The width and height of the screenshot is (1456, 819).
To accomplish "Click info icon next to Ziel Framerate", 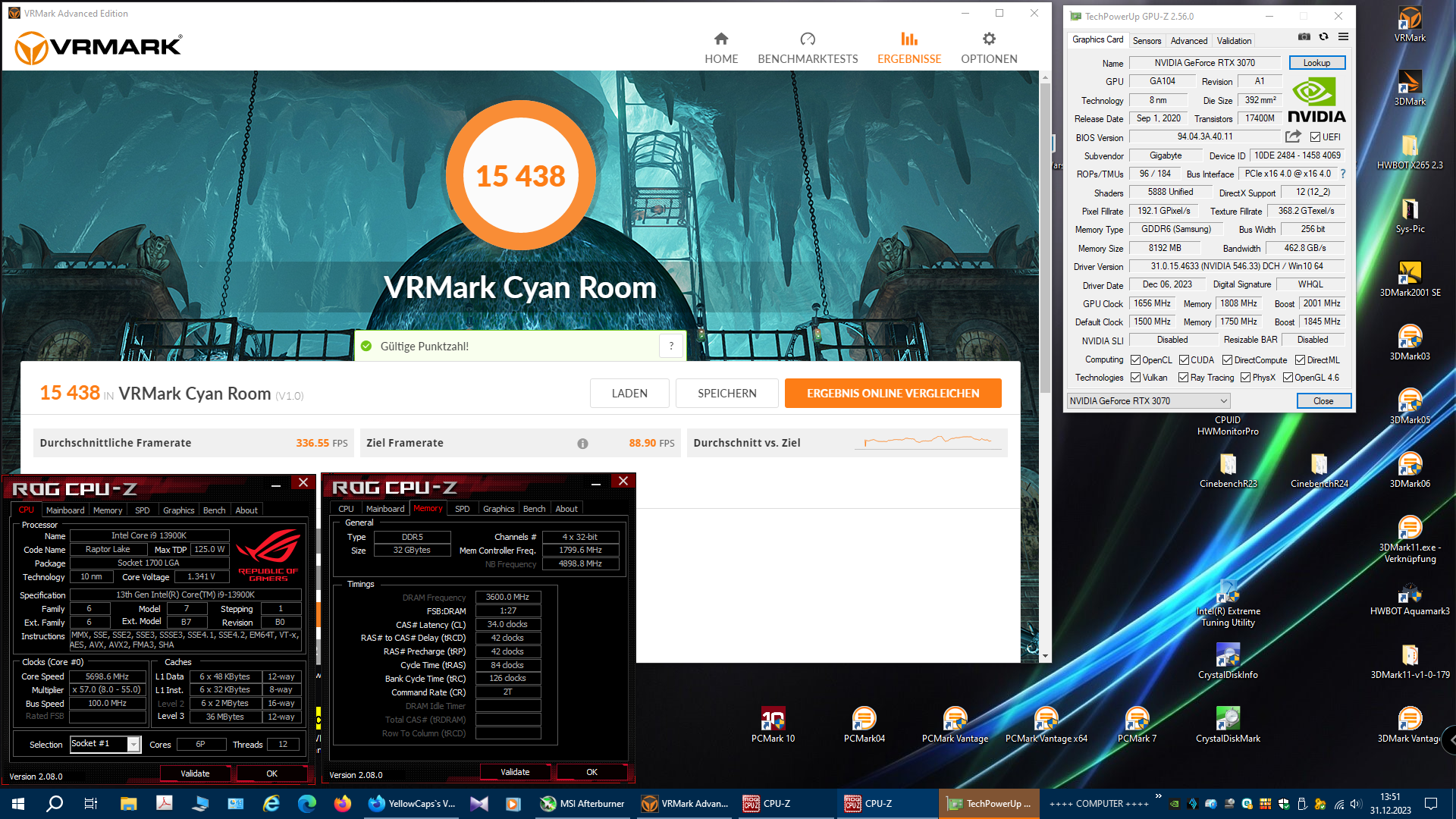I will [x=582, y=444].
